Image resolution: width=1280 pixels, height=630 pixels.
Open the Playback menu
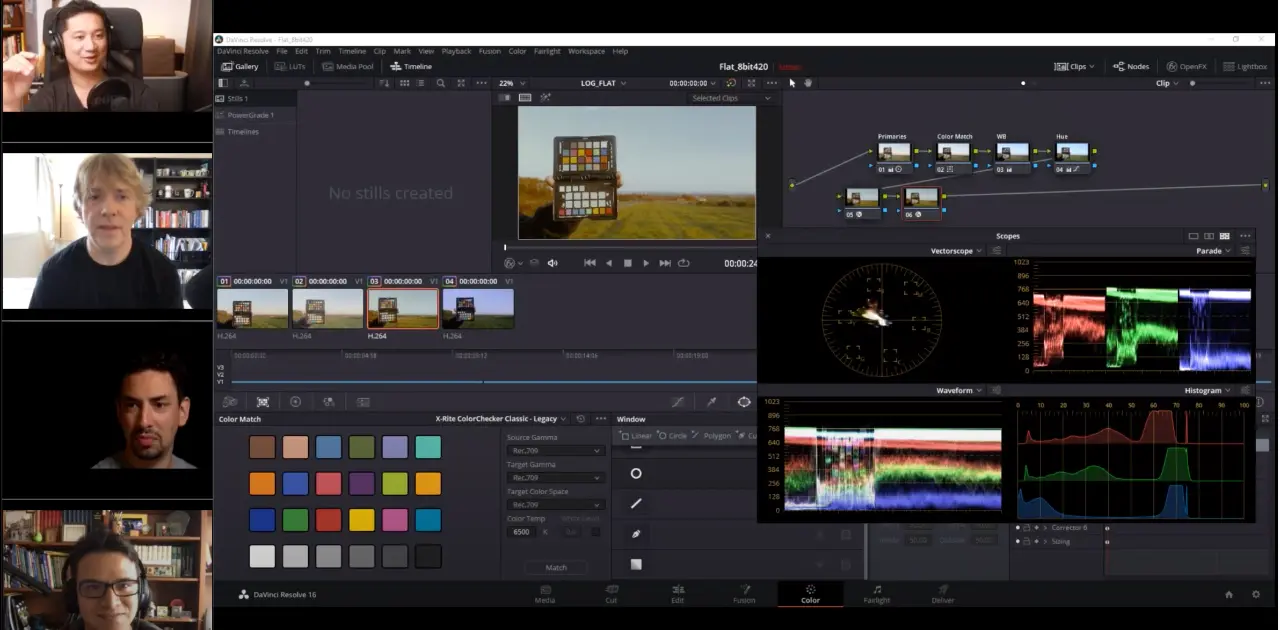pos(456,51)
